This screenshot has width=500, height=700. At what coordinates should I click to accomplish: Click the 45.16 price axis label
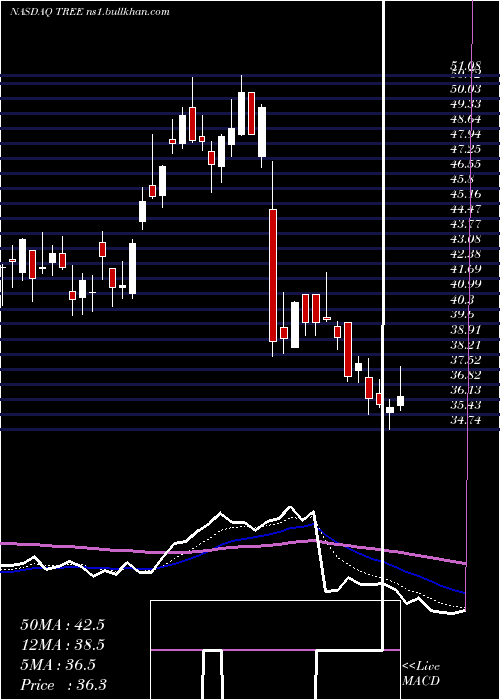tap(465, 194)
